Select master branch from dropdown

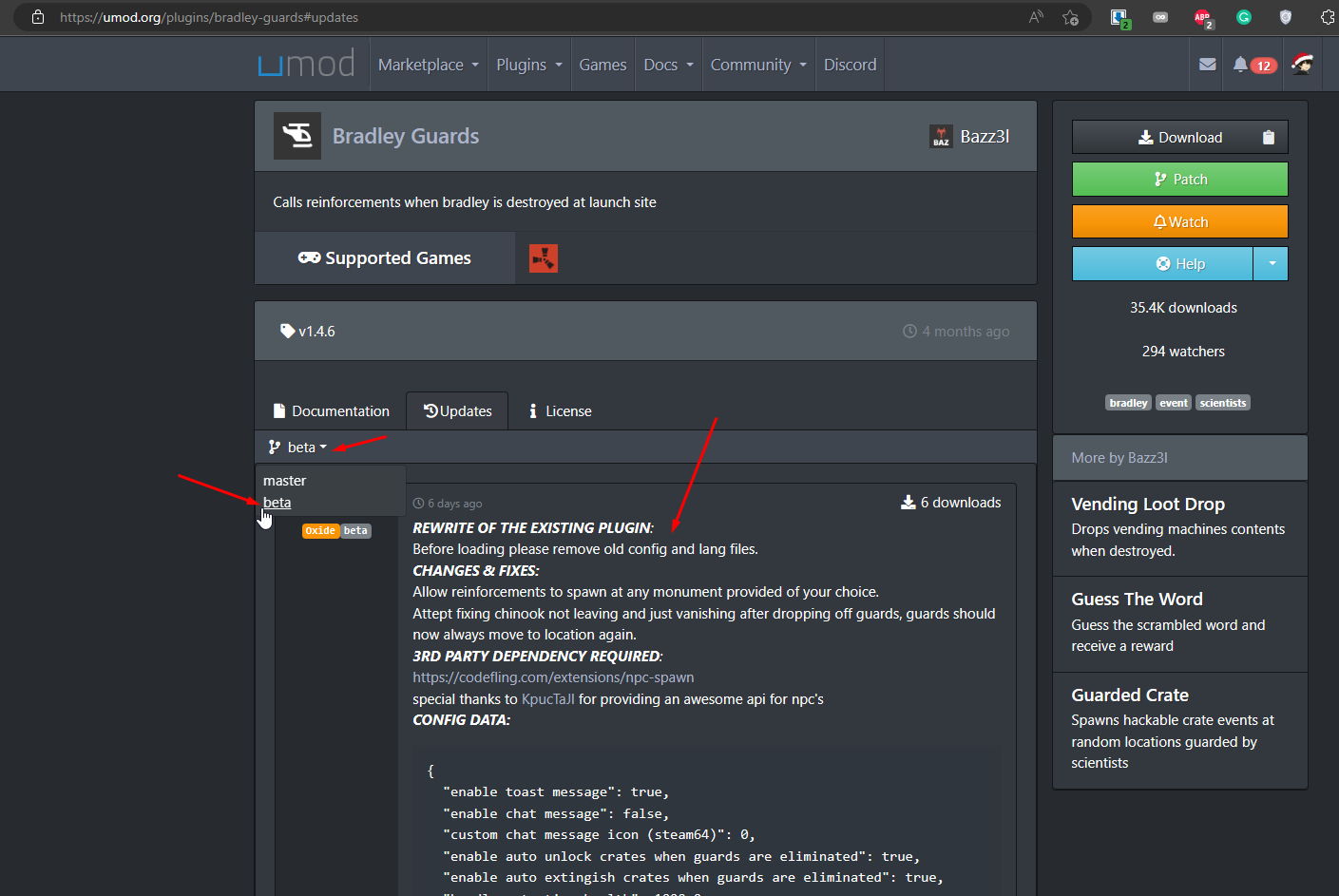[285, 481]
